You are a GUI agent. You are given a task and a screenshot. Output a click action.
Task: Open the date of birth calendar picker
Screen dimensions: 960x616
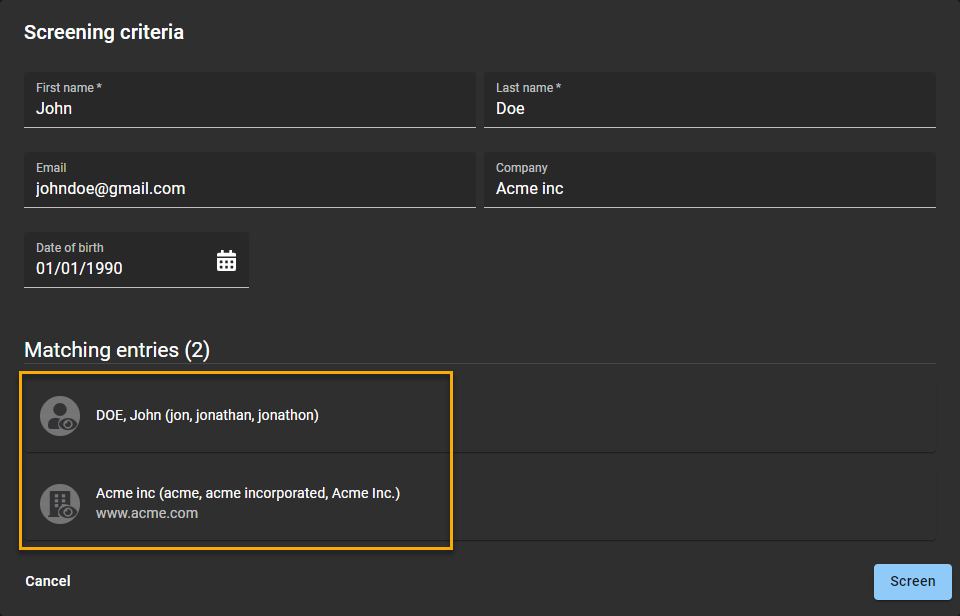point(227,261)
